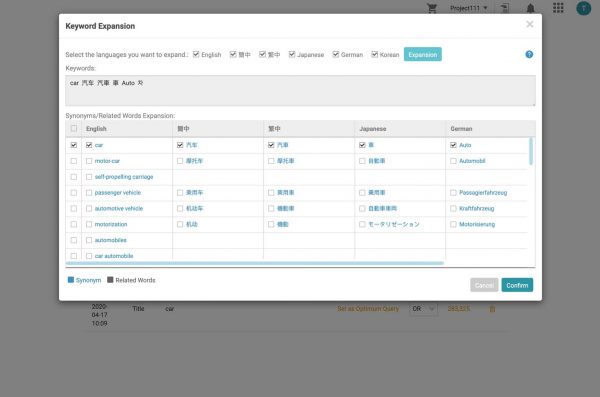The height and width of the screenshot is (397, 600).
Task: Tick the Automobil German checkbox
Action: [x=453, y=161]
